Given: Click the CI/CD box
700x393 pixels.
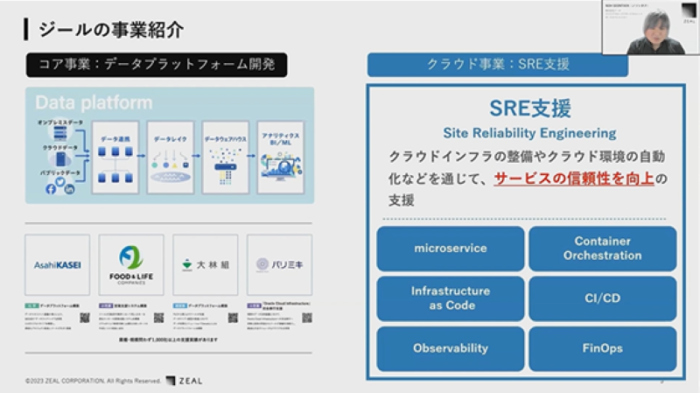Looking at the screenshot, I should tap(603, 298).
